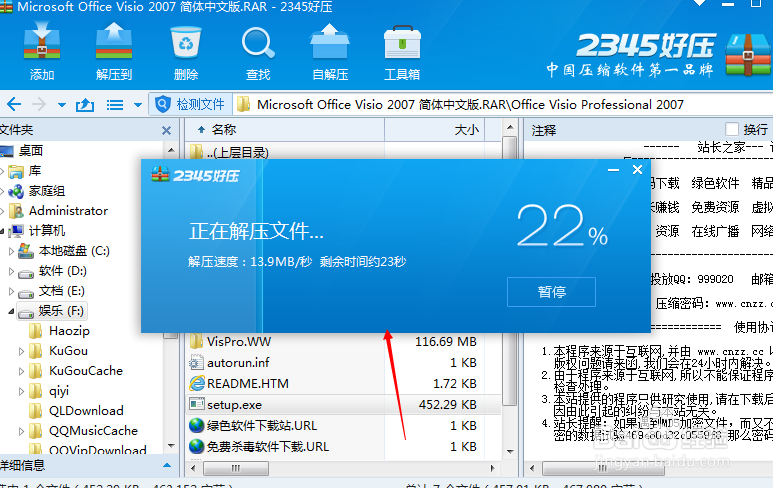Select 桌面 in the folder tree
This screenshot has width=773, height=488.
[x=31, y=150]
